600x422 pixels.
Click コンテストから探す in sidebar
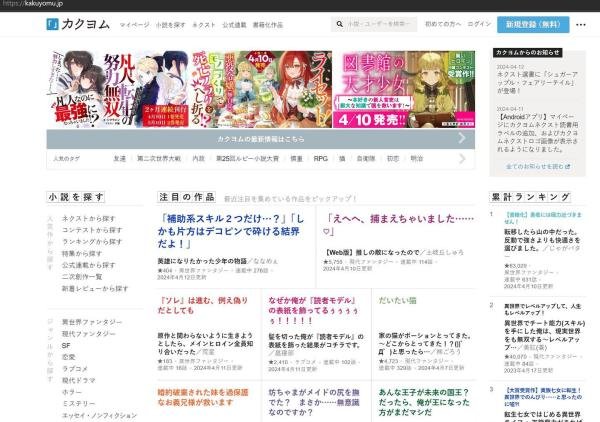pyautogui.click(x=92, y=230)
